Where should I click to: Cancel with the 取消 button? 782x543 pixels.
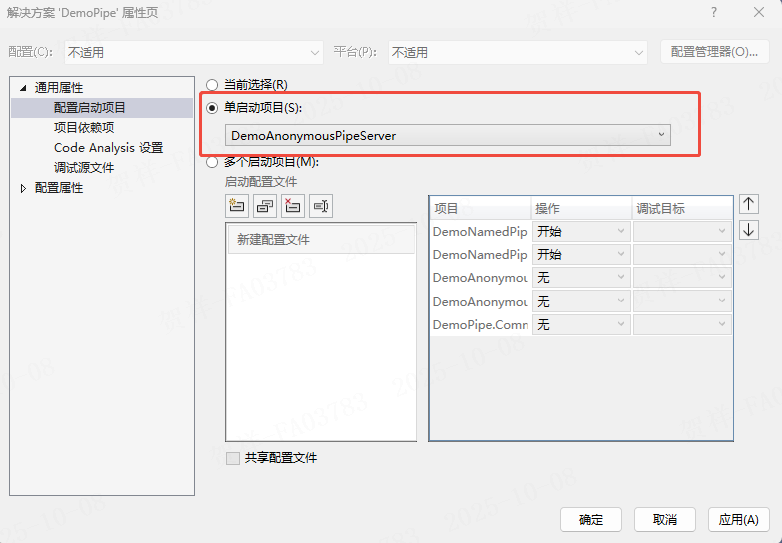pos(665,520)
